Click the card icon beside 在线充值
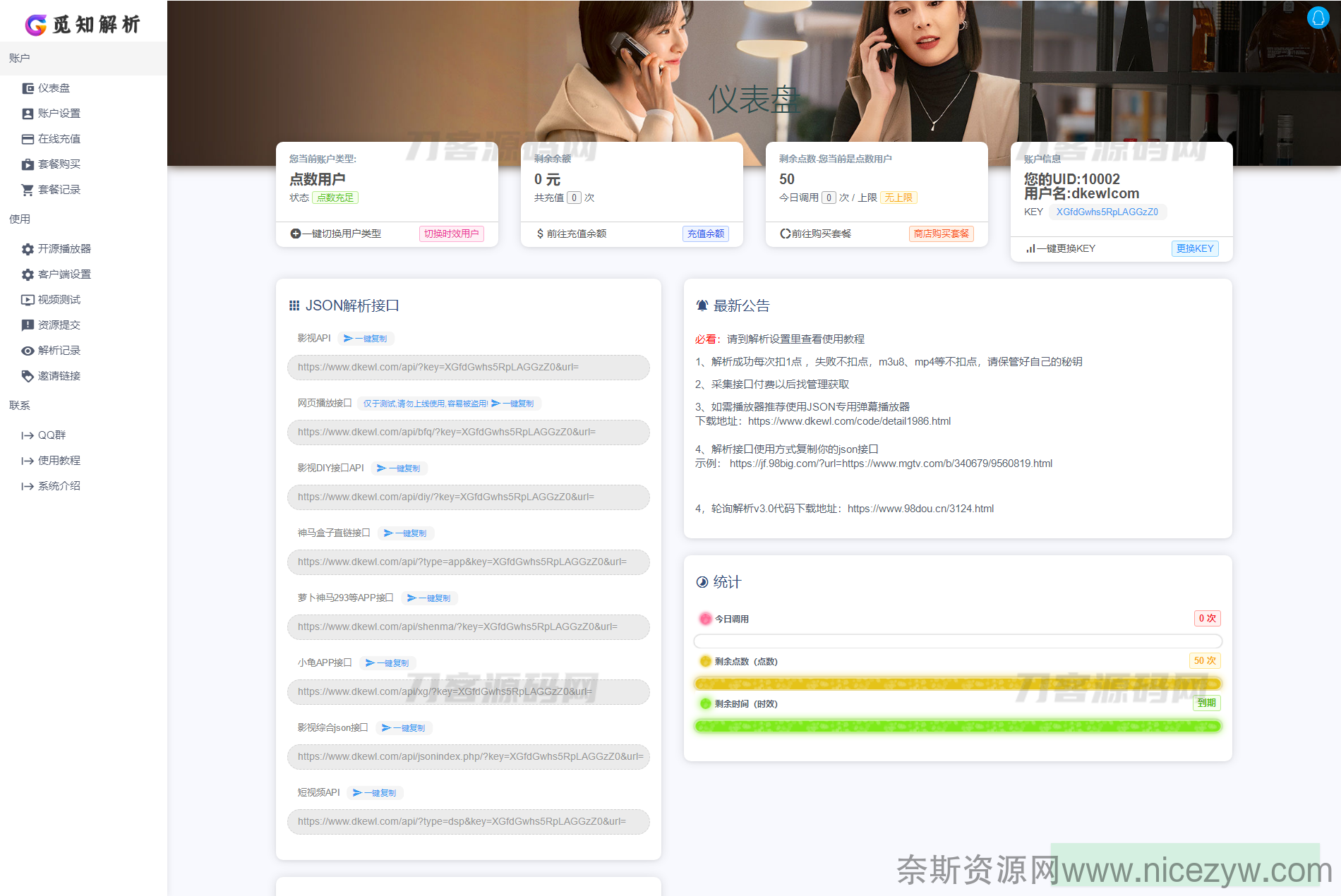This screenshot has width=1341, height=896. (x=28, y=139)
